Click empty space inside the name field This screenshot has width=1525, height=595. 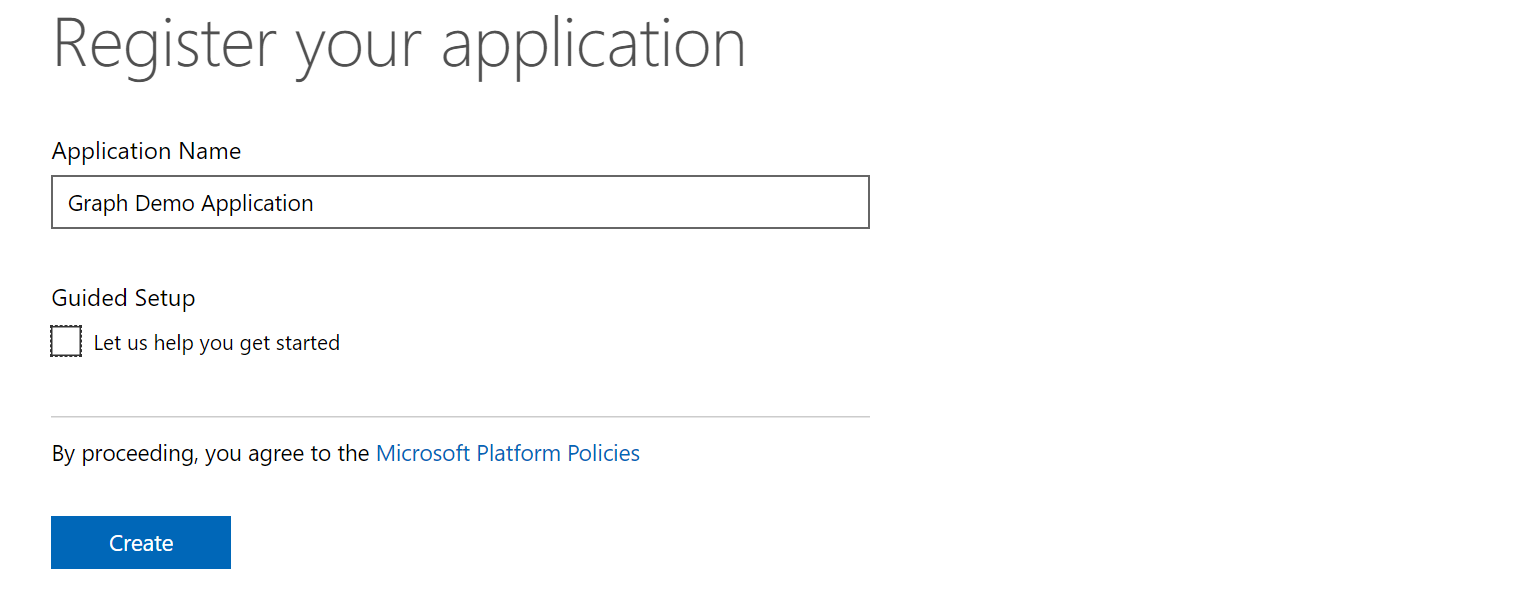[x=600, y=203]
